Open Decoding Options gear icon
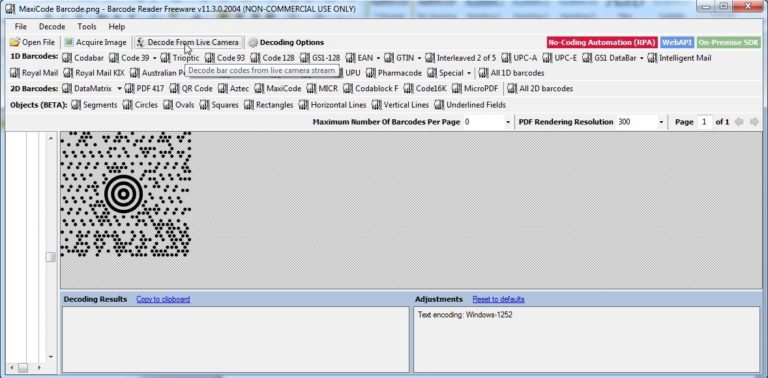 pyautogui.click(x=253, y=43)
